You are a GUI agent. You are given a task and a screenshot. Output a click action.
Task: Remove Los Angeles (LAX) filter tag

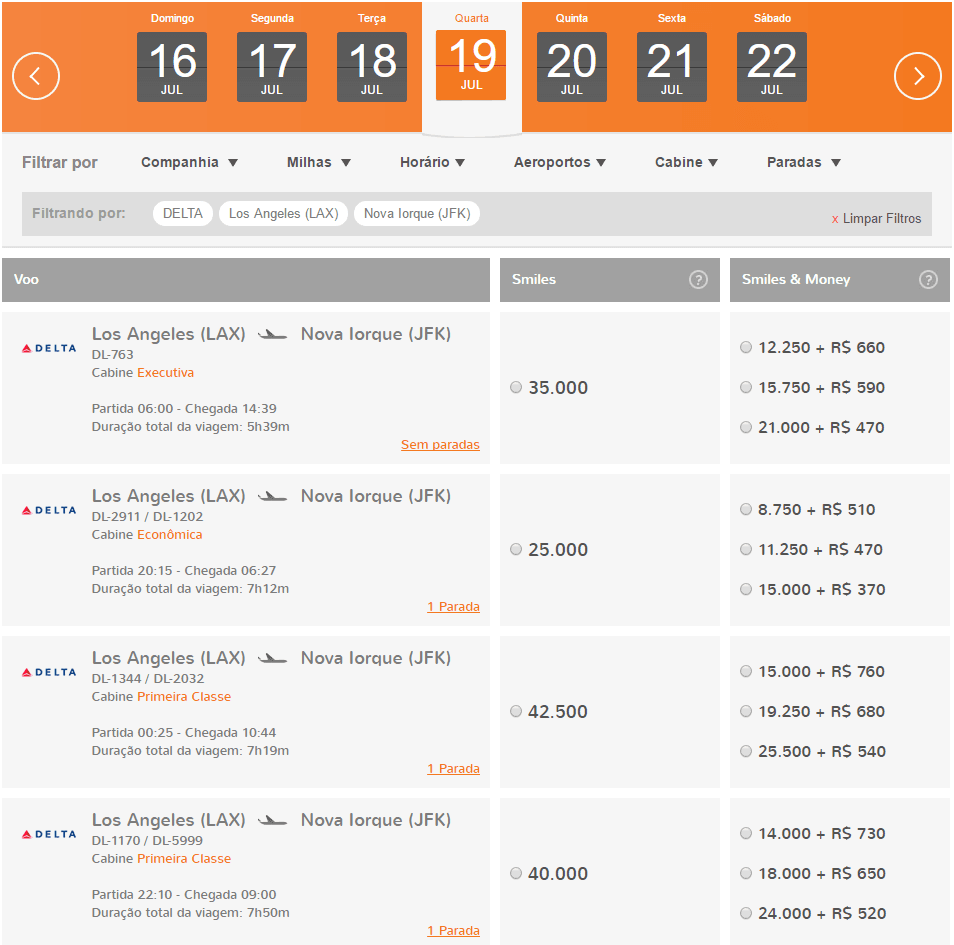click(x=284, y=214)
